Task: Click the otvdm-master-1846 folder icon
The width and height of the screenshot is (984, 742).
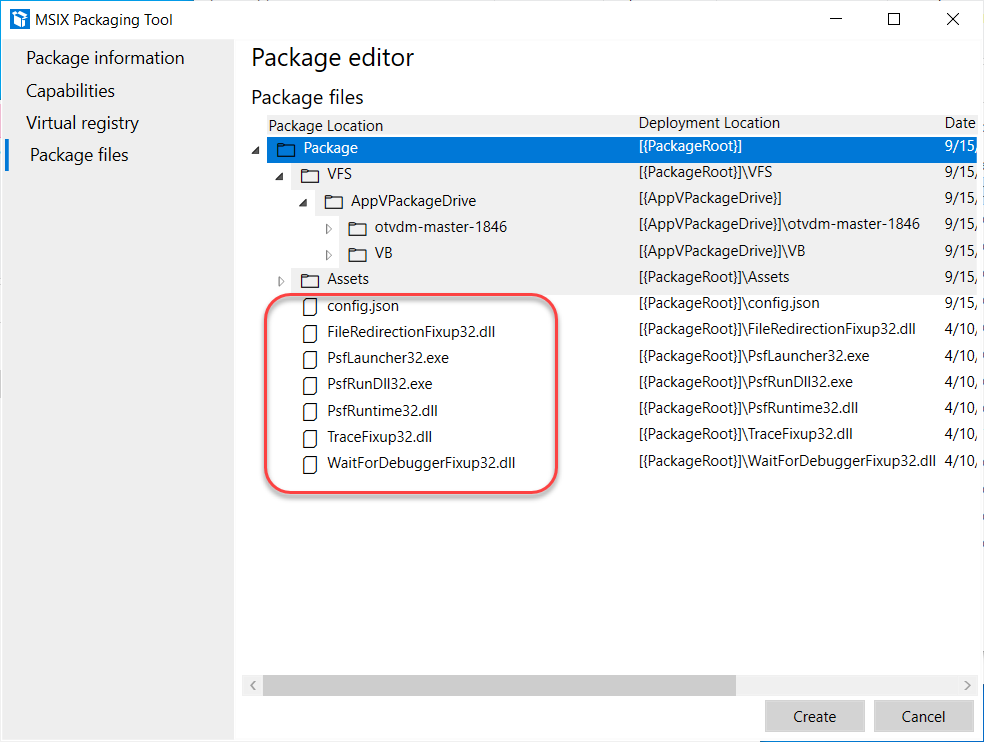Action: click(357, 228)
